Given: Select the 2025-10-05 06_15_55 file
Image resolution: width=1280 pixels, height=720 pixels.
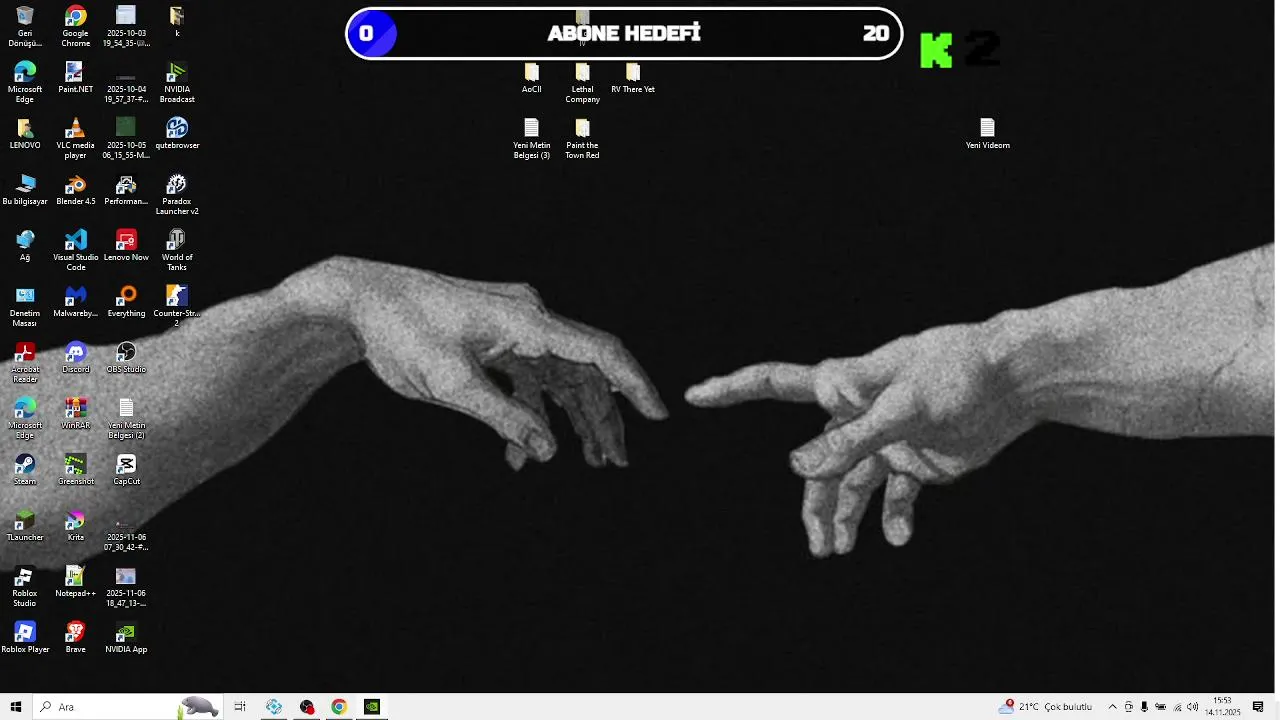Looking at the screenshot, I should pyautogui.click(x=126, y=139).
